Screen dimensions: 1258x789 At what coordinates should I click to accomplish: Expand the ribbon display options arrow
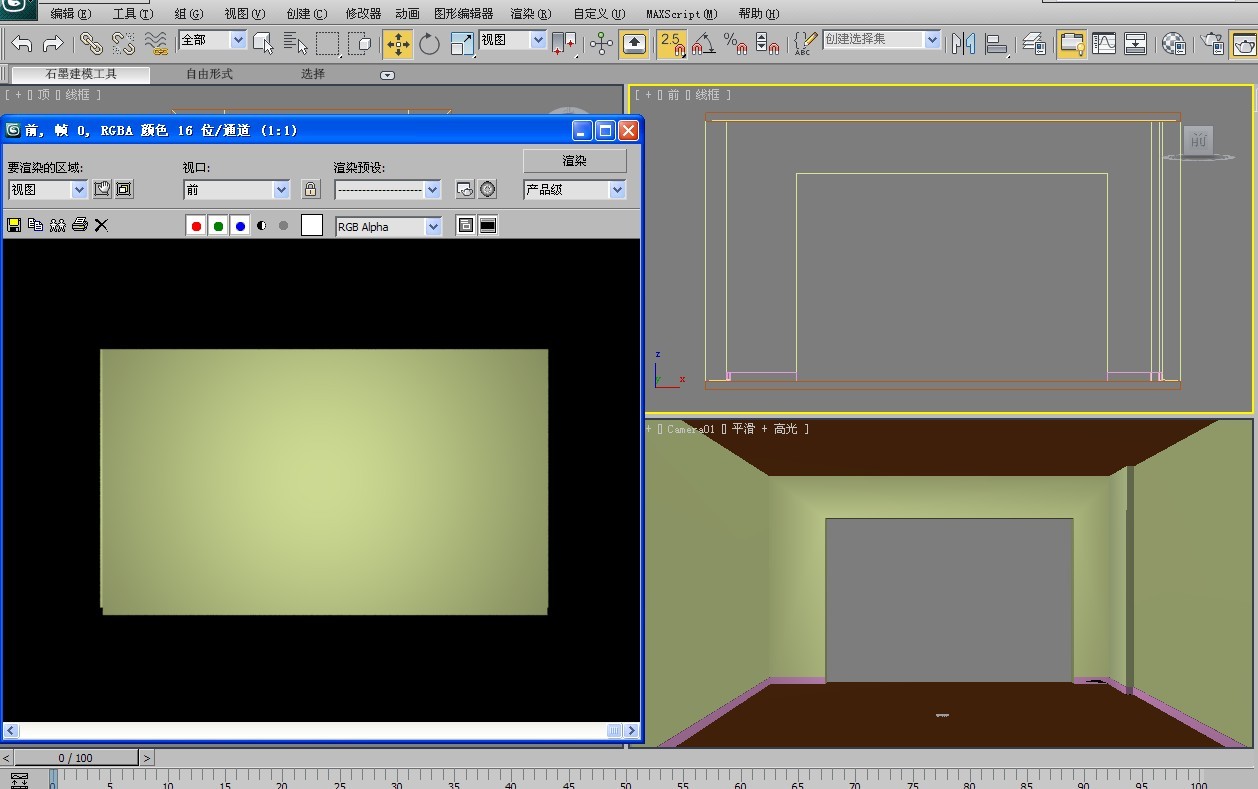click(388, 75)
